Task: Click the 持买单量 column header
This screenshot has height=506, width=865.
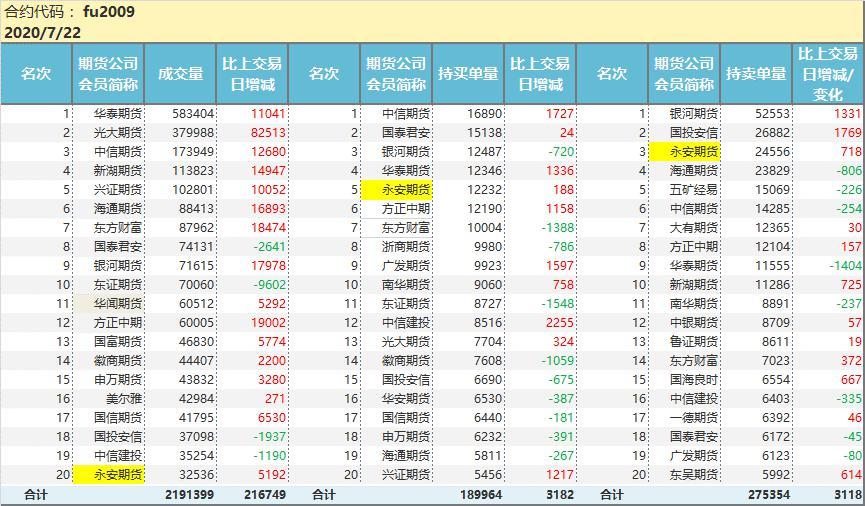Action: pos(468,74)
